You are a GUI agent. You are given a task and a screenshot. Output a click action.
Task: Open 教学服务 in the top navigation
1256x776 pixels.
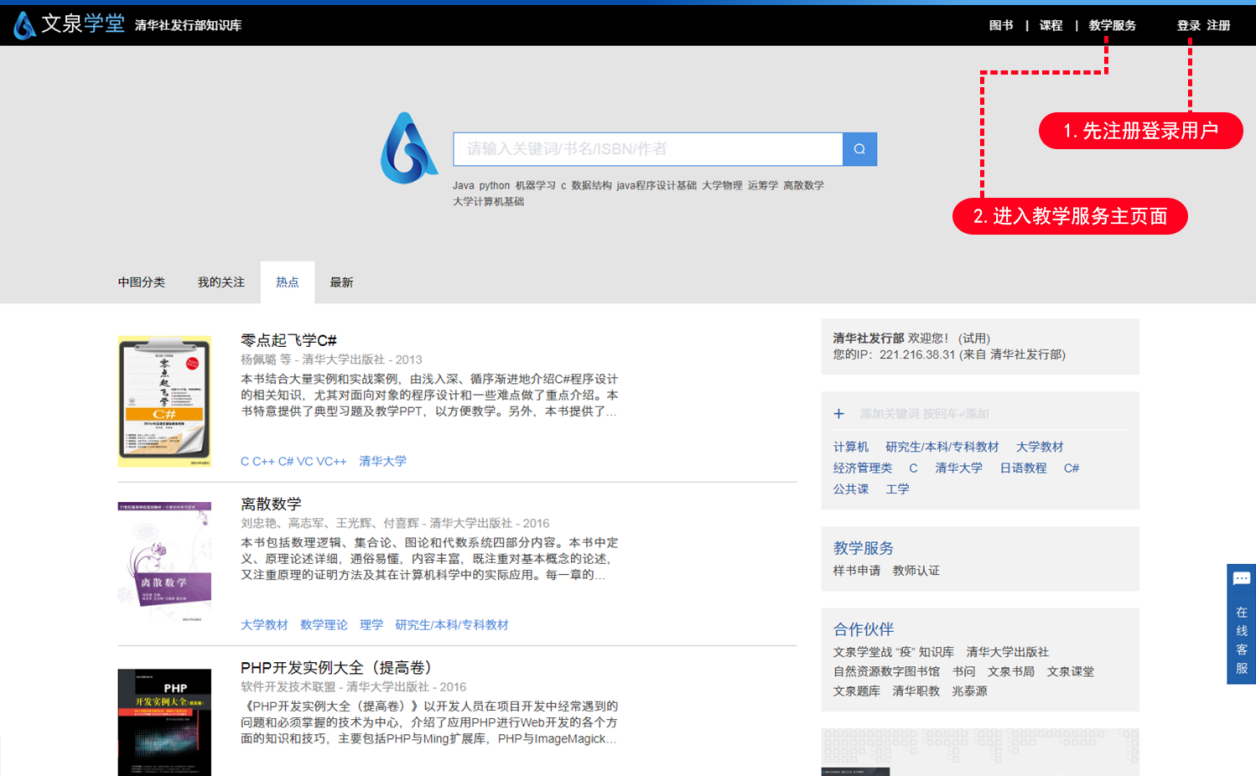coord(1112,26)
